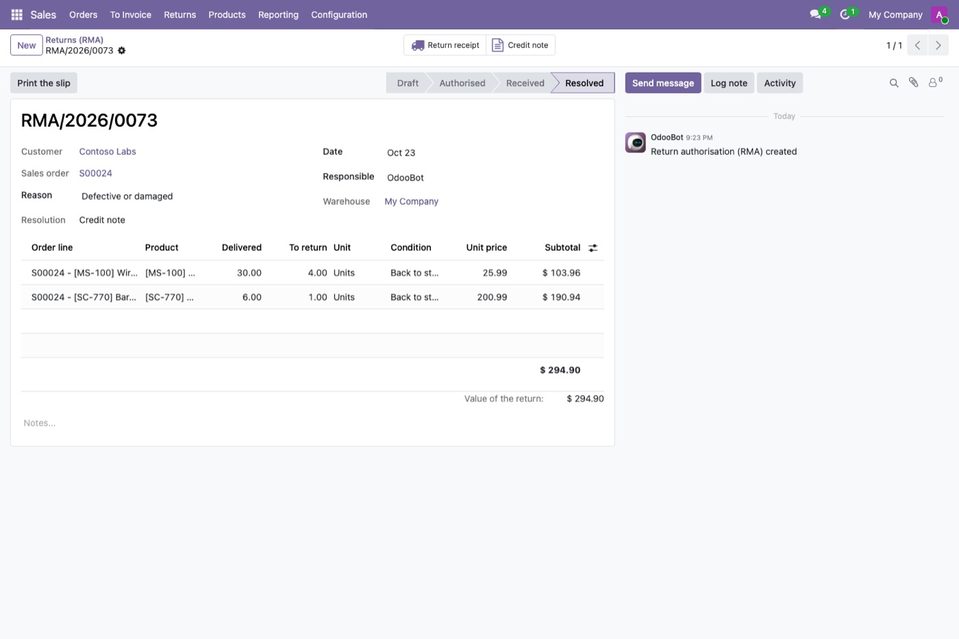Open sales order S00024 link
Image resolution: width=959 pixels, height=639 pixels.
[x=95, y=174]
